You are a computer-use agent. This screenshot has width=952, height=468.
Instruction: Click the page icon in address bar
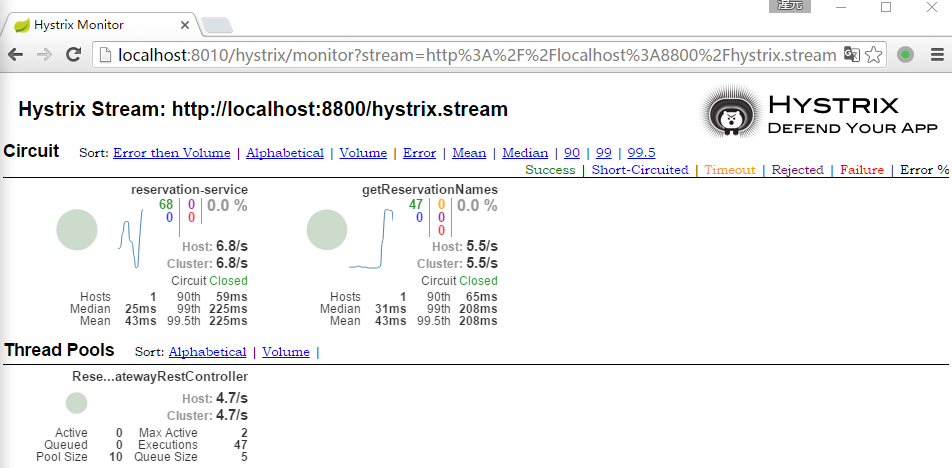[x=106, y=55]
